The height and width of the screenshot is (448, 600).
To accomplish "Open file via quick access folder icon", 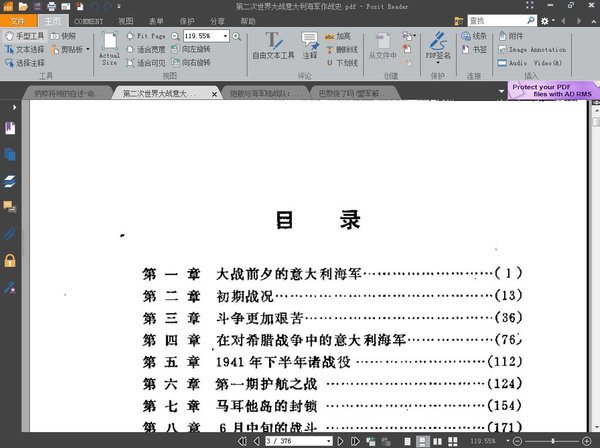I will [23, 6].
